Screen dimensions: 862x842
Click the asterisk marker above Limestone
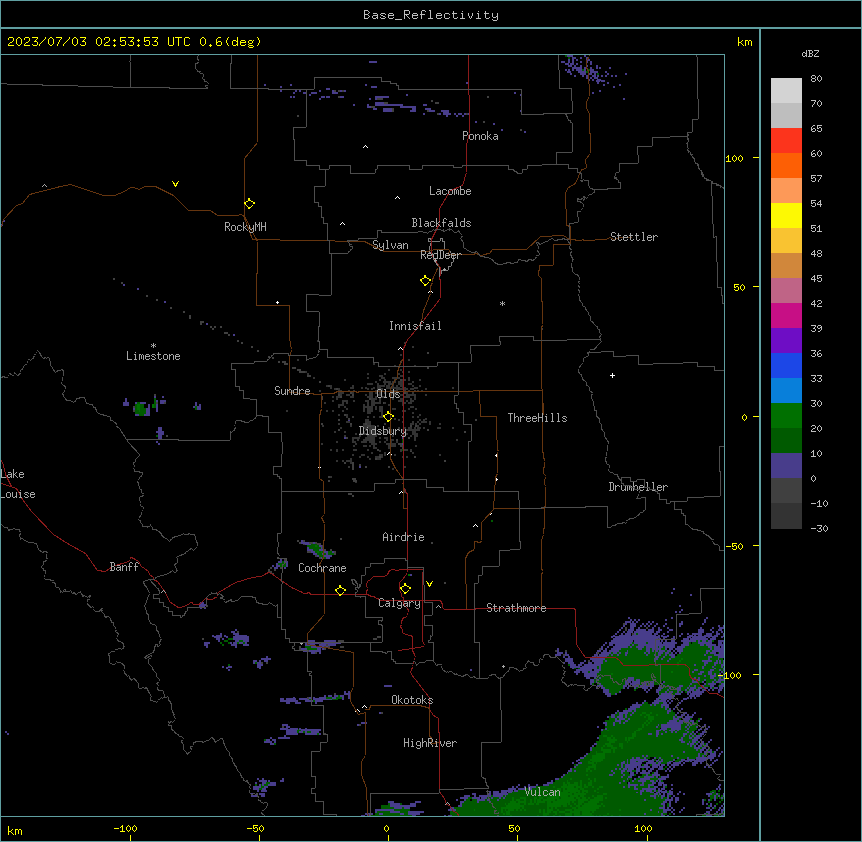pyautogui.click(x=153, y=346)
